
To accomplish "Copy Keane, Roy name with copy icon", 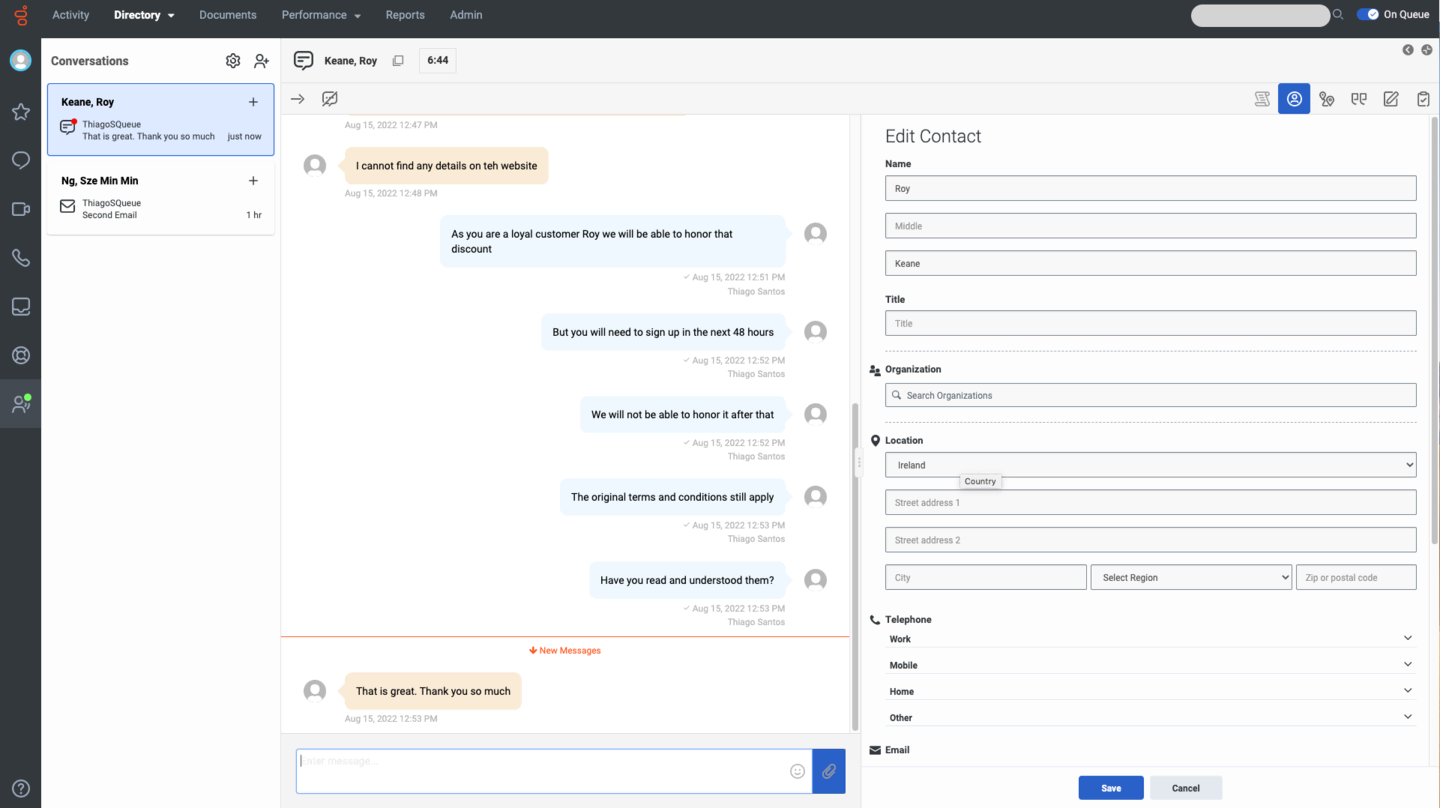I will tap(398, 61).
